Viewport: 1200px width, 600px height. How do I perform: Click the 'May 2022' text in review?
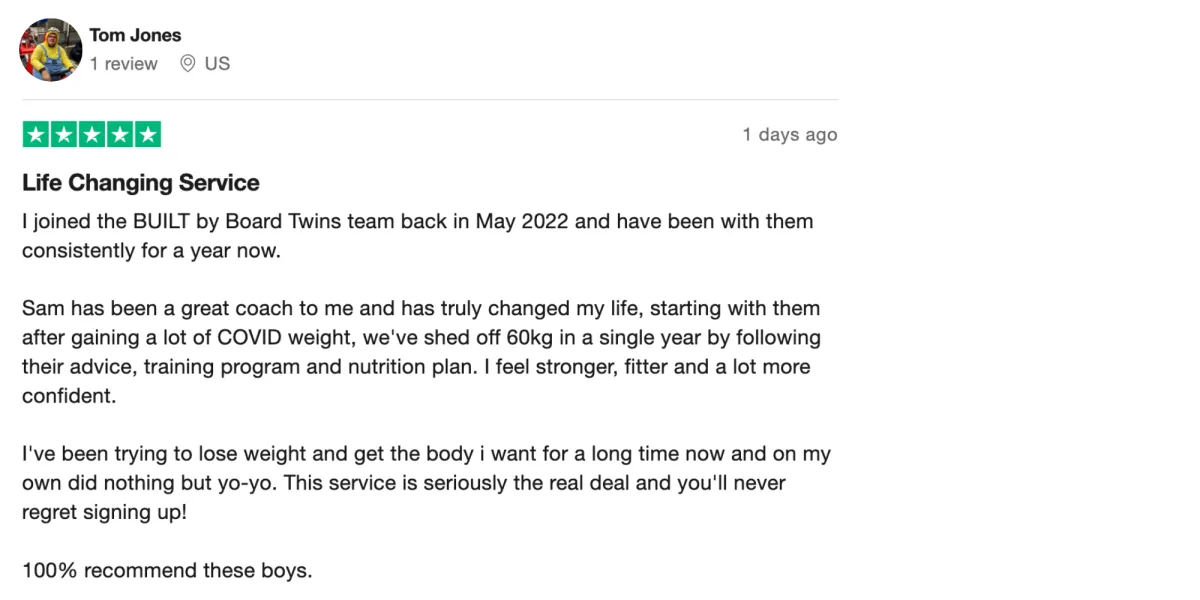(x=522, y=221)
